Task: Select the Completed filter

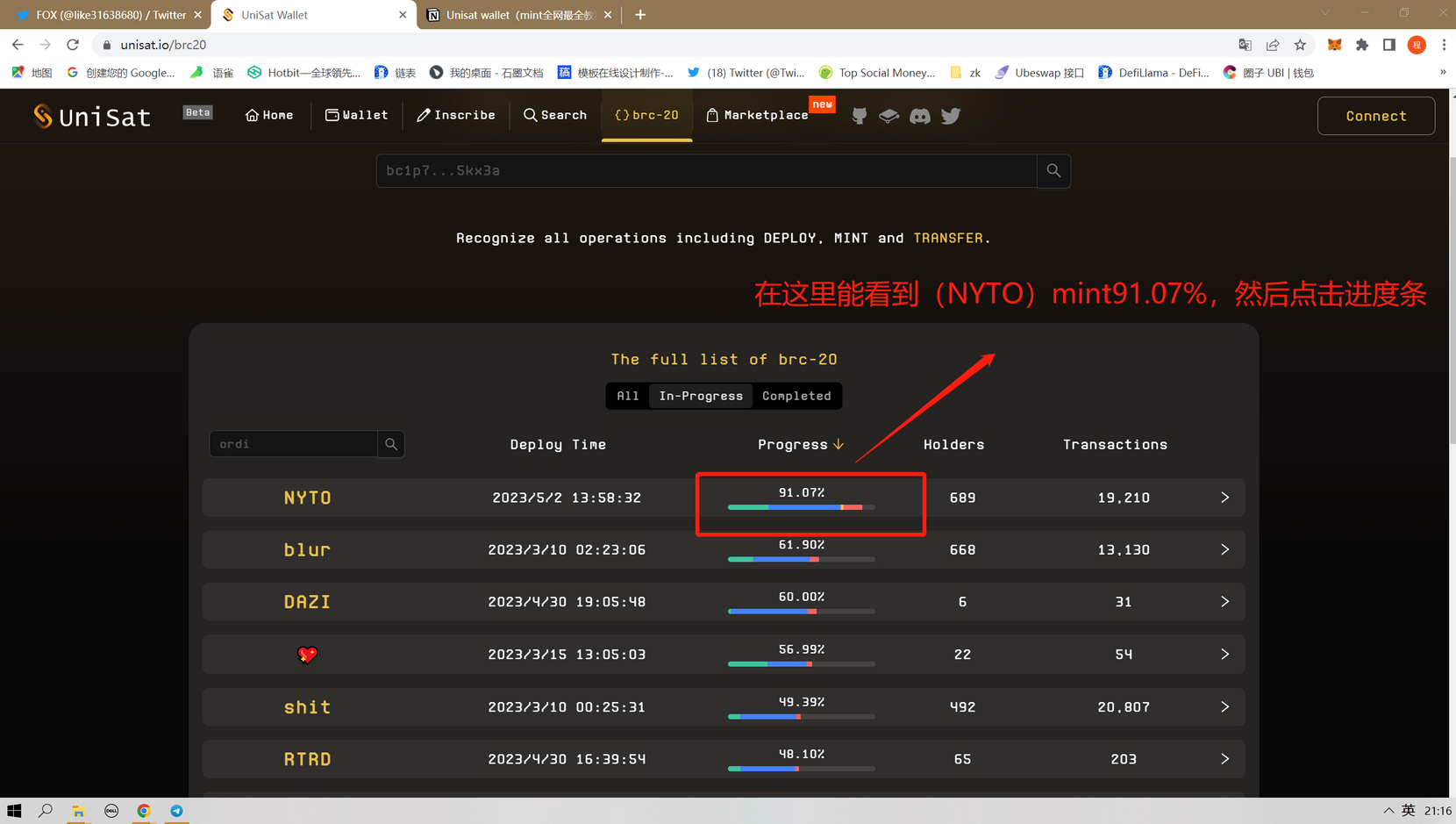Action: (x=796, y=396)
